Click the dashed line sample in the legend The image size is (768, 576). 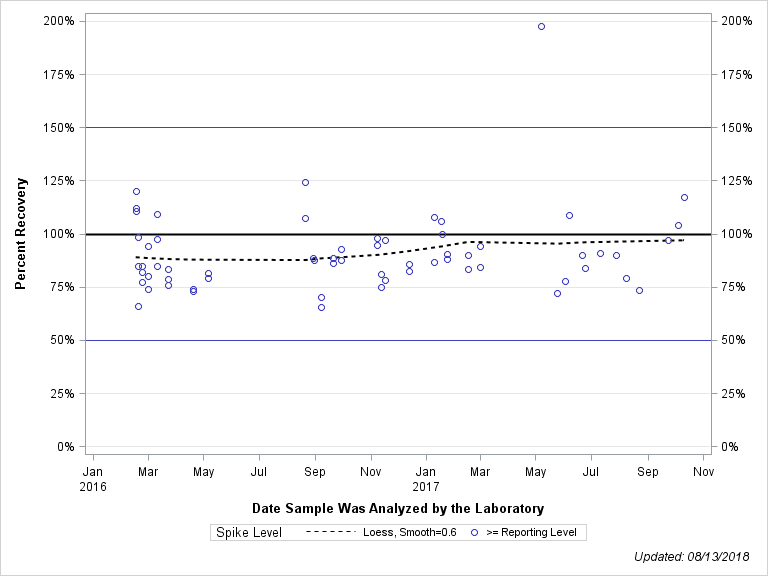point(330,532)
